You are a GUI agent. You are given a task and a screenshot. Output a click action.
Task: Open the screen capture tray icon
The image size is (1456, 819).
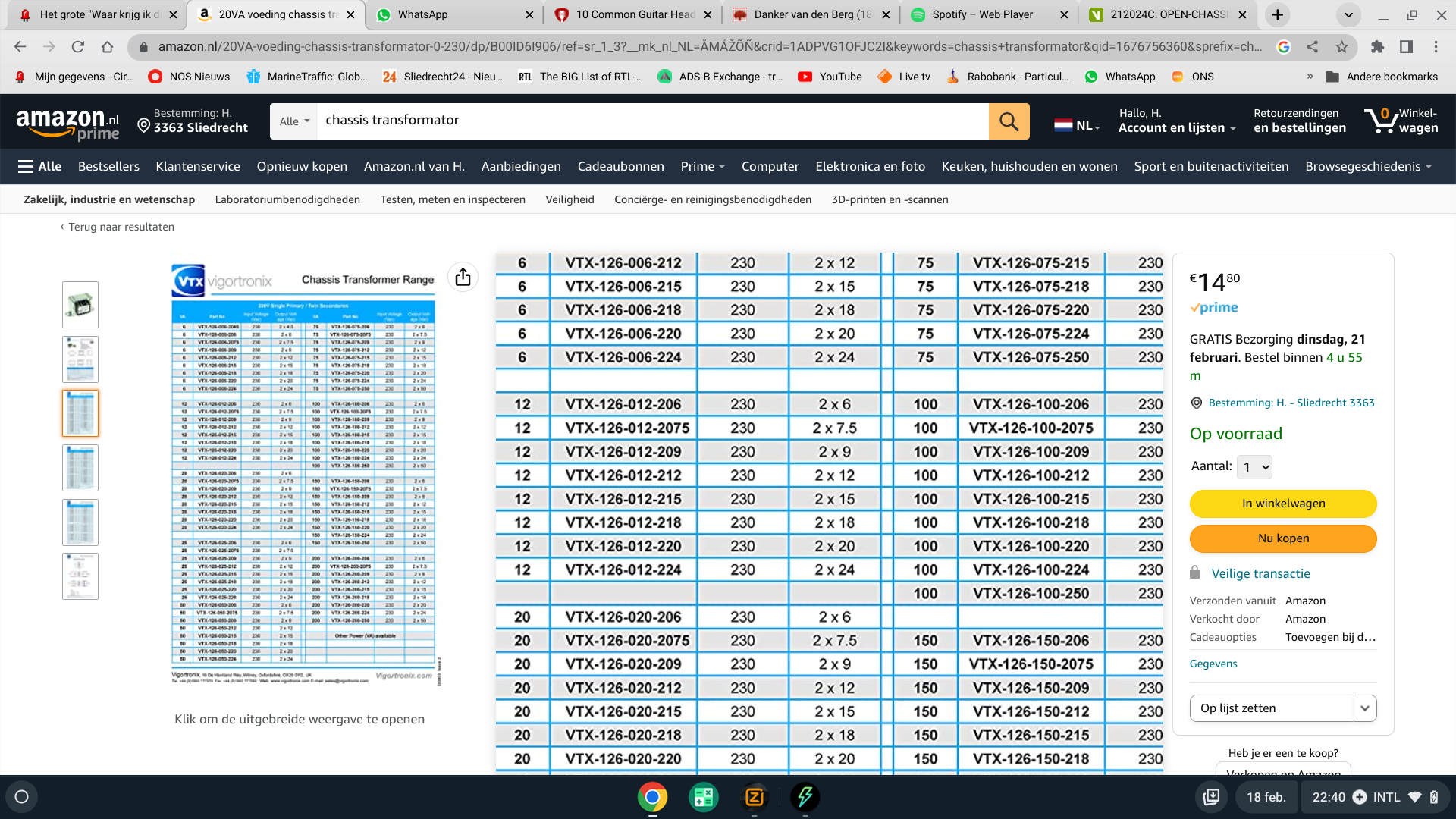point(1212,797)
